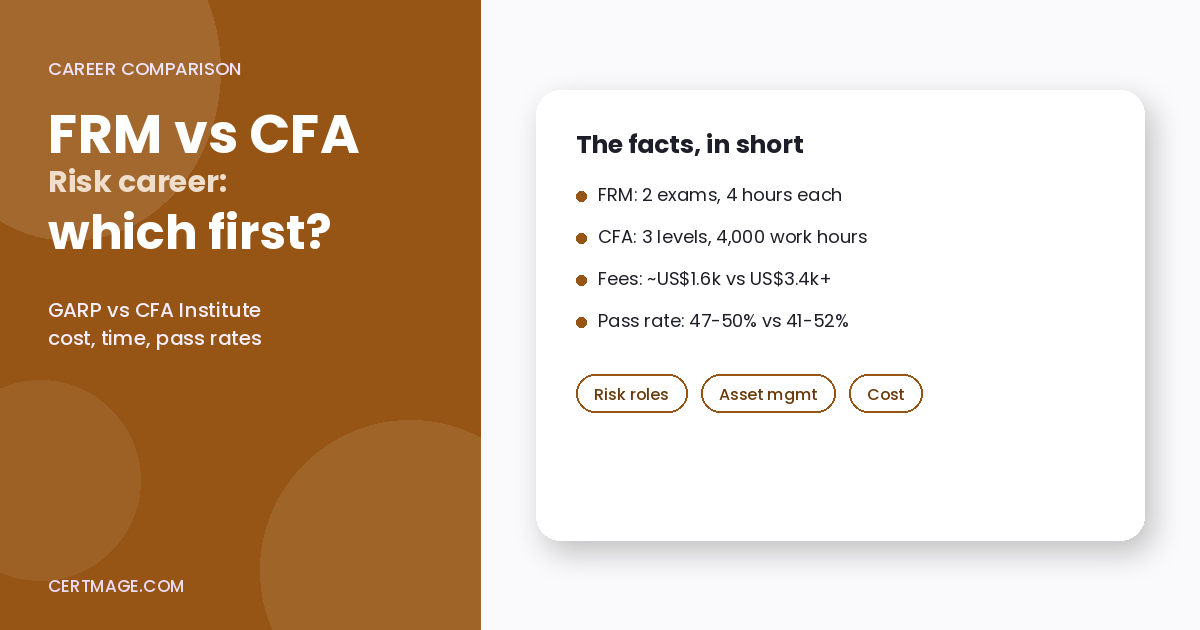Select the 'Fees: ~US$1.6k vs US$3.4k+' line
Image resolution: width=1200 pixels, height=630 pixels.
pyautogui.click(x=714, y=279)
